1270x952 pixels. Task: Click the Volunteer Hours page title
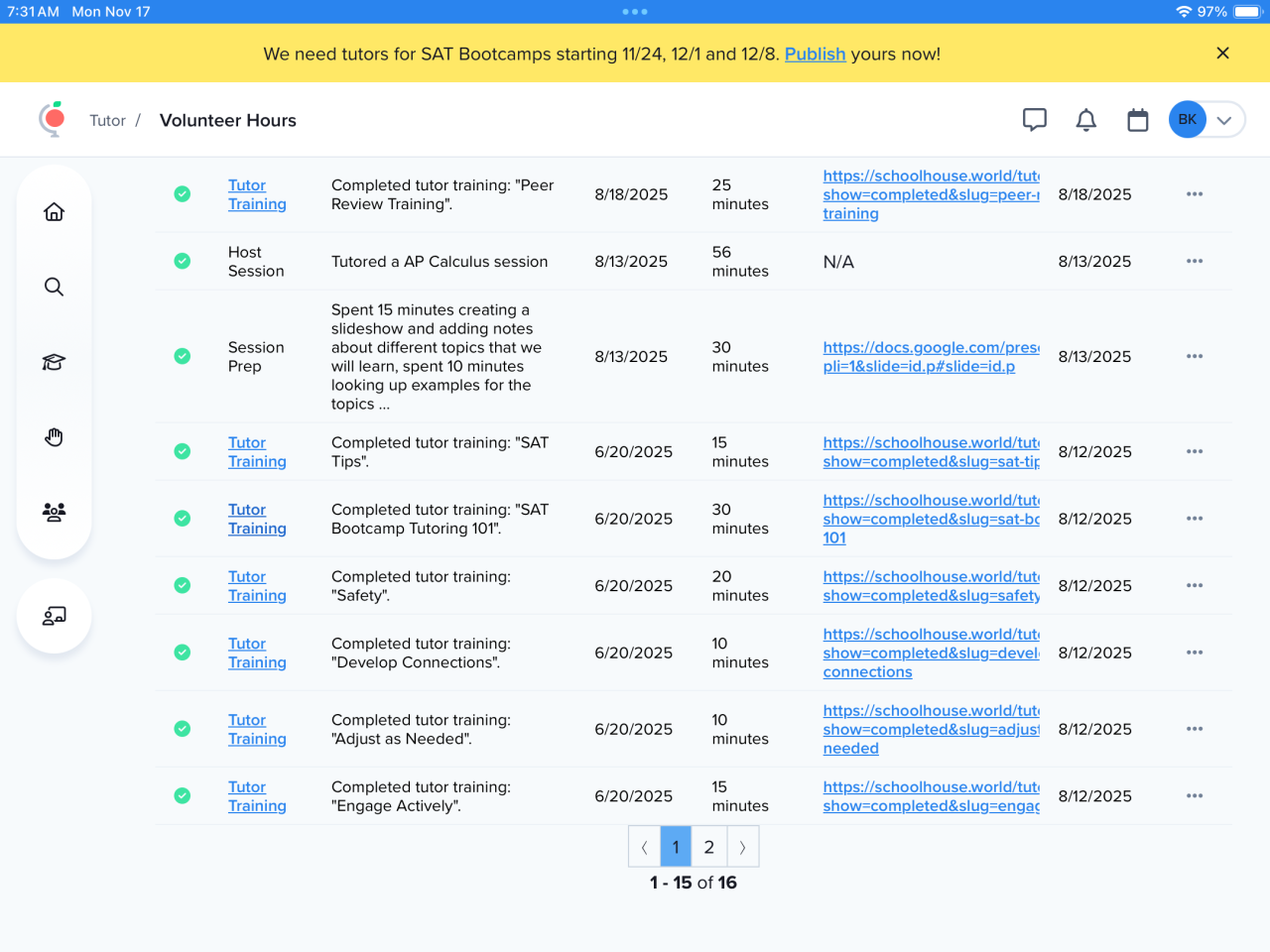[228, 120]
